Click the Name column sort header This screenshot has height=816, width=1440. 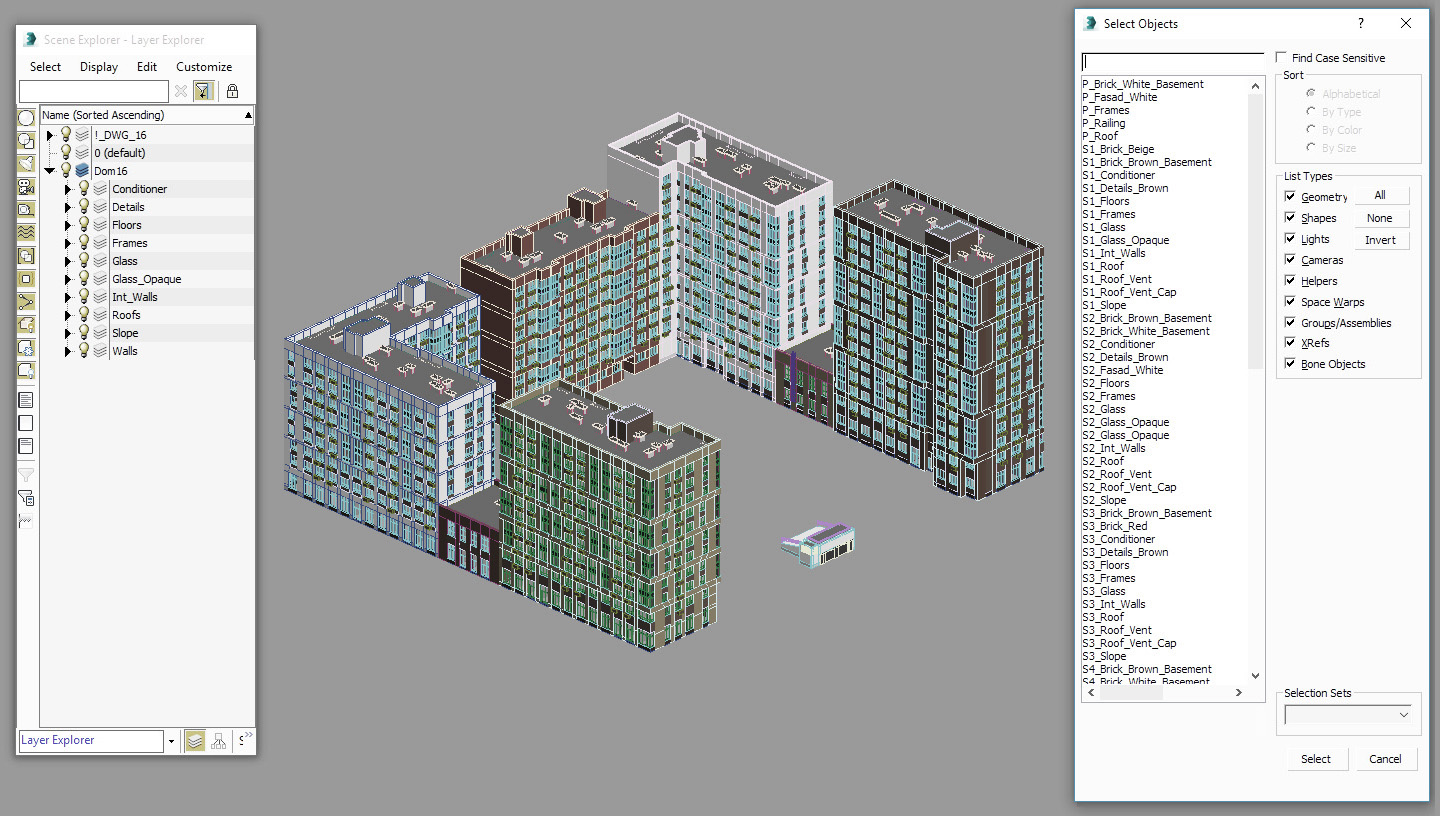click(147, 115)
